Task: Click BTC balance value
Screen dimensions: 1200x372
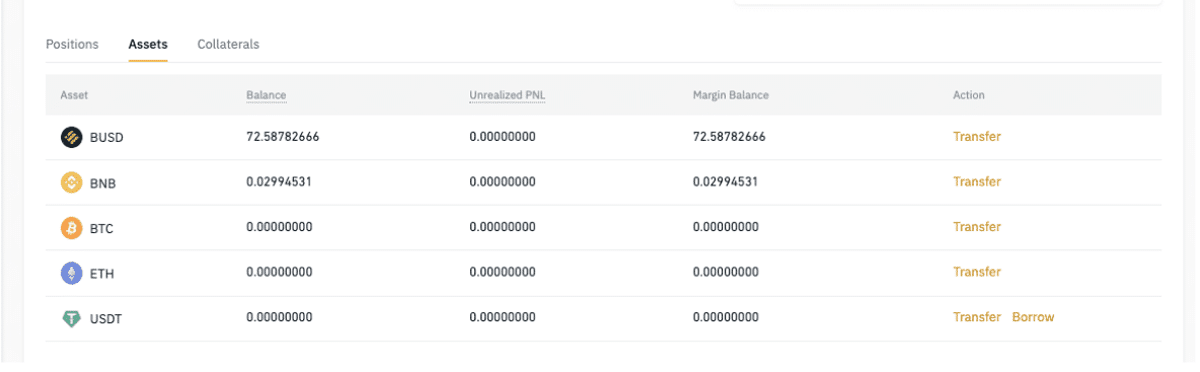Action: click(280, 227)
